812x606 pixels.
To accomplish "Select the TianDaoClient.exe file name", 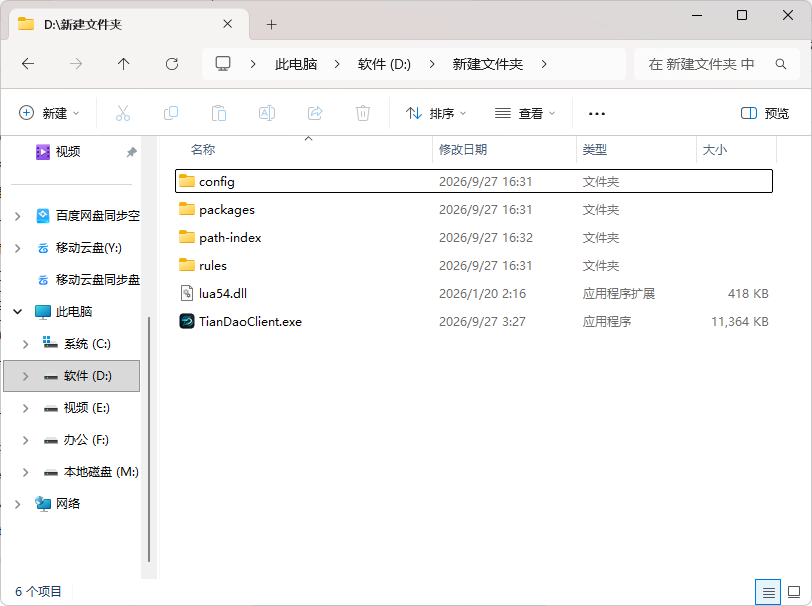I will click(x=250, y=322).
